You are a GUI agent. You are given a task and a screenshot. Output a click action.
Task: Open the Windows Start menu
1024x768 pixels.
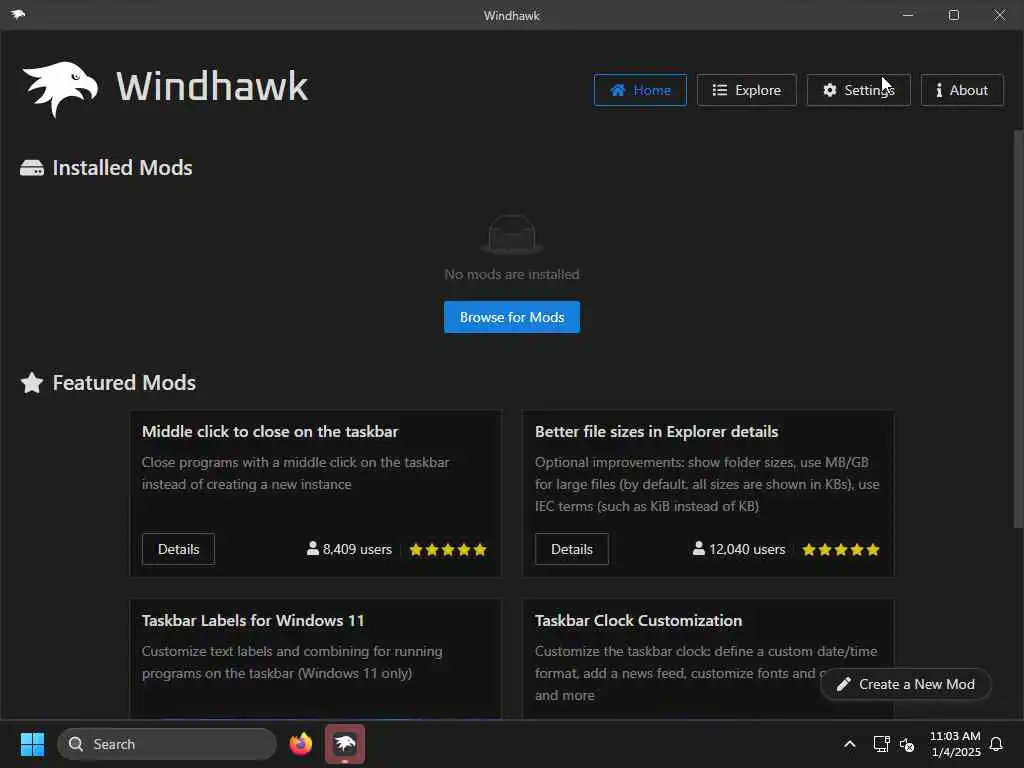tap(32, 744)
